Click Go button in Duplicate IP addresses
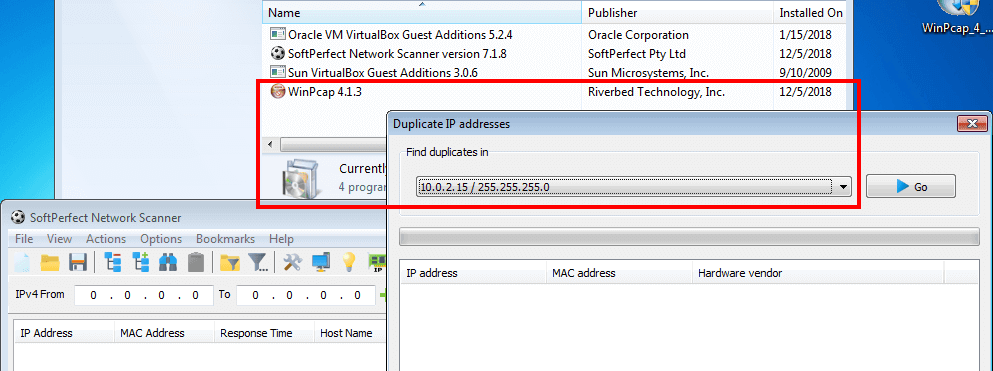 coord(911,187)
